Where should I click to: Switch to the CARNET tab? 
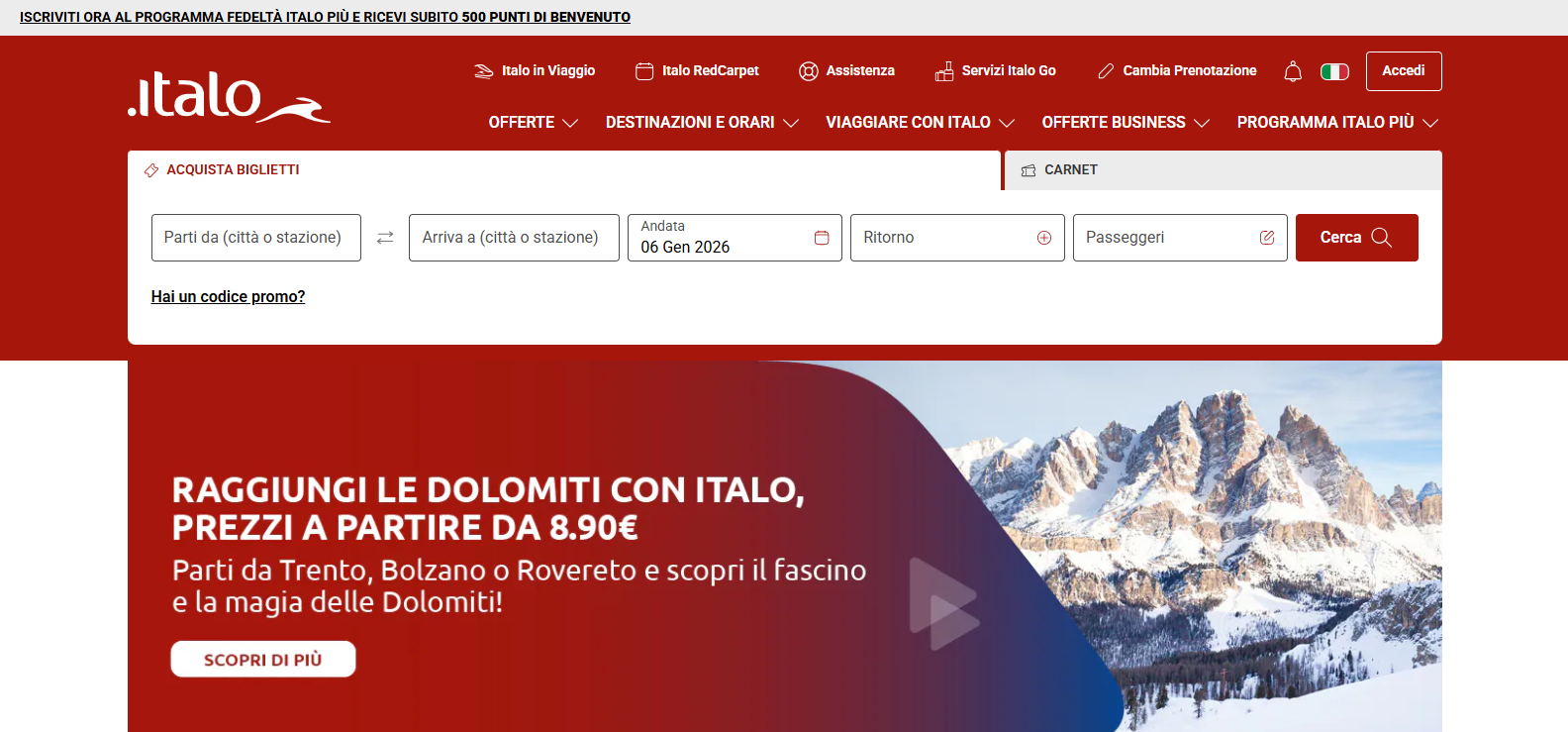(x=1070, y=170)
